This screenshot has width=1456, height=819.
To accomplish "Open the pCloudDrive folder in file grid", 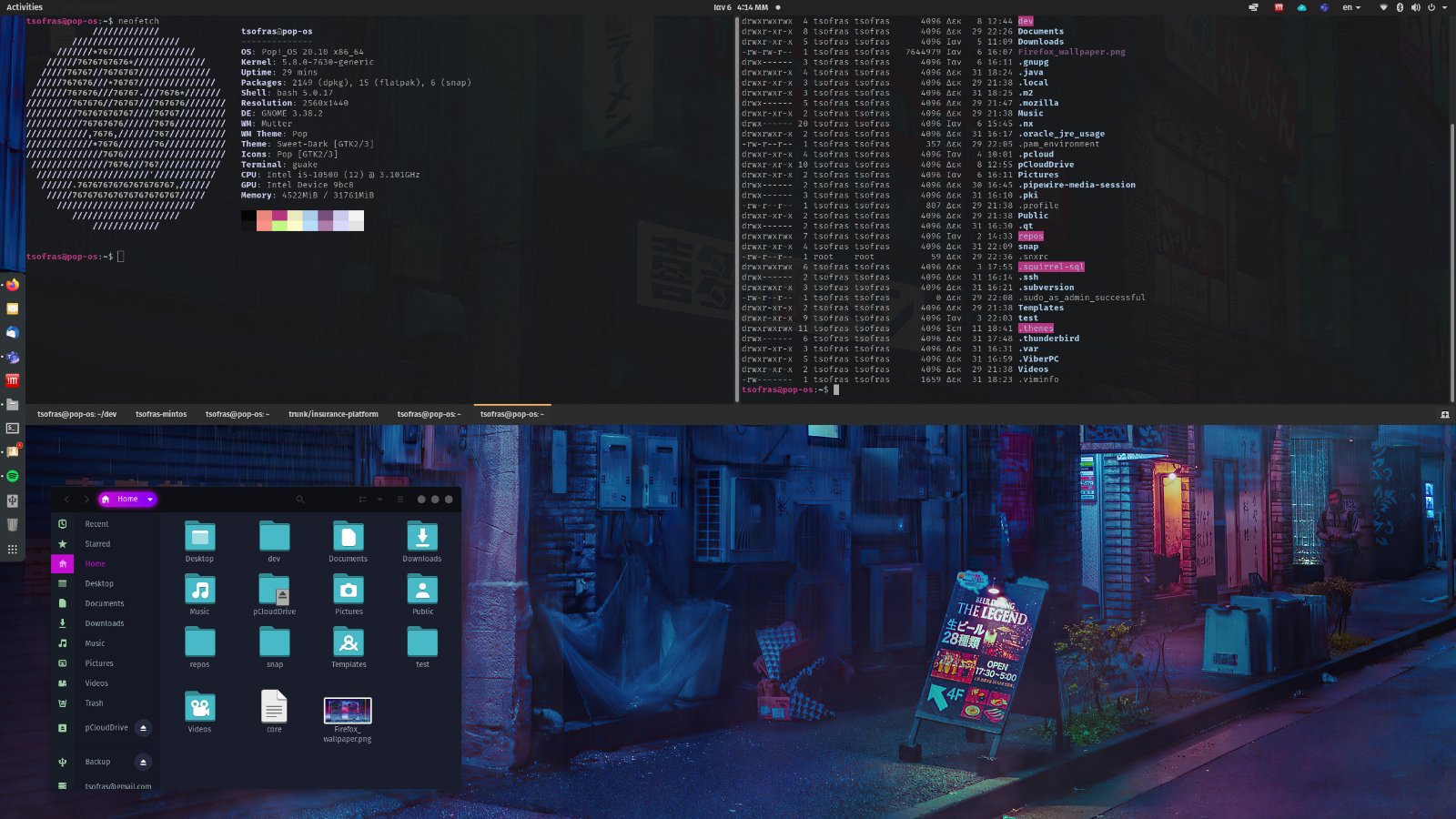I will tap(274, 594).
